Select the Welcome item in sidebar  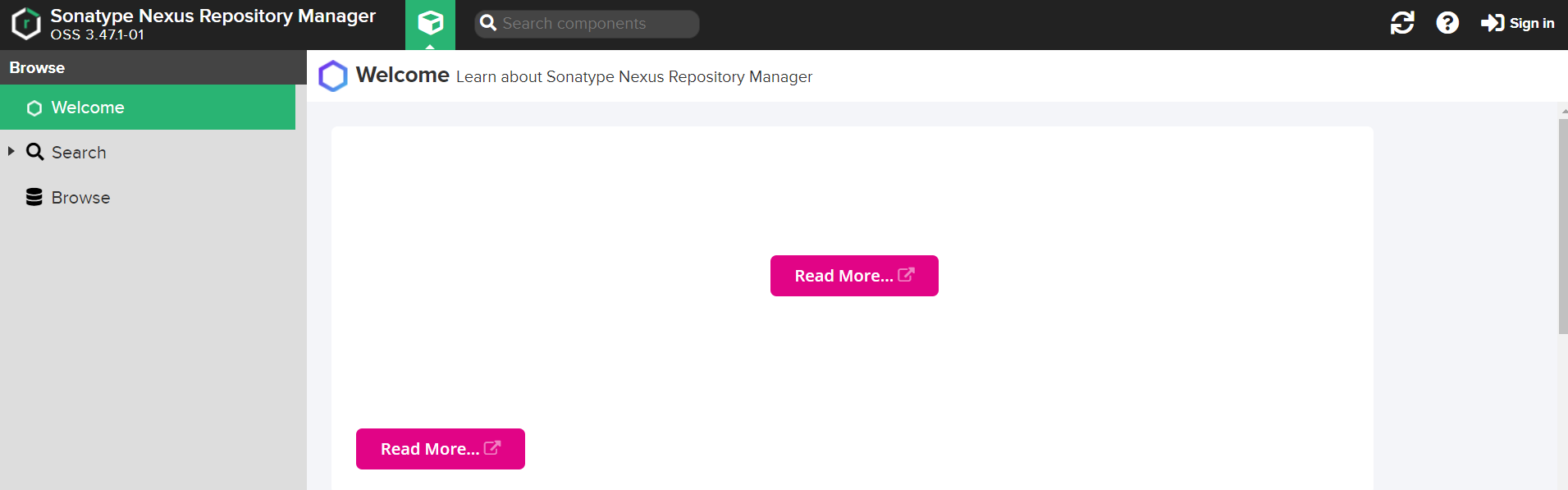(x=148, y=108)
